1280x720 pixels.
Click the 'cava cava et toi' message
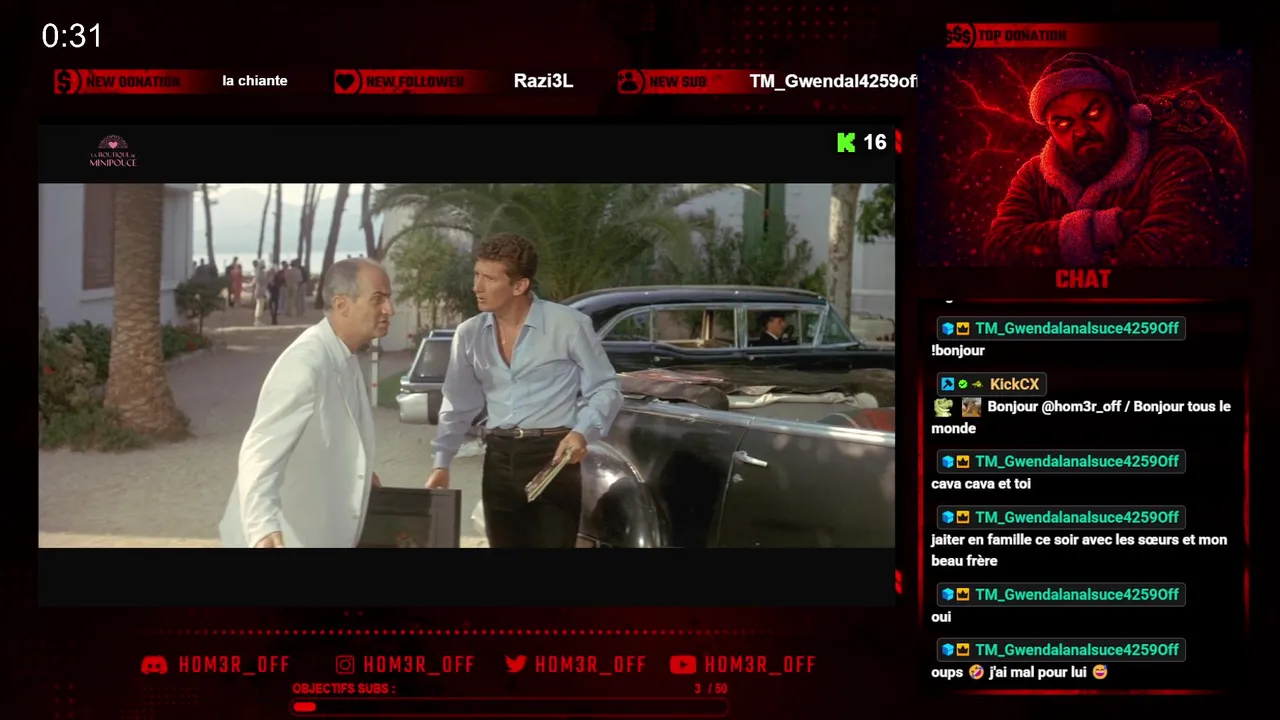click(981, 484)
